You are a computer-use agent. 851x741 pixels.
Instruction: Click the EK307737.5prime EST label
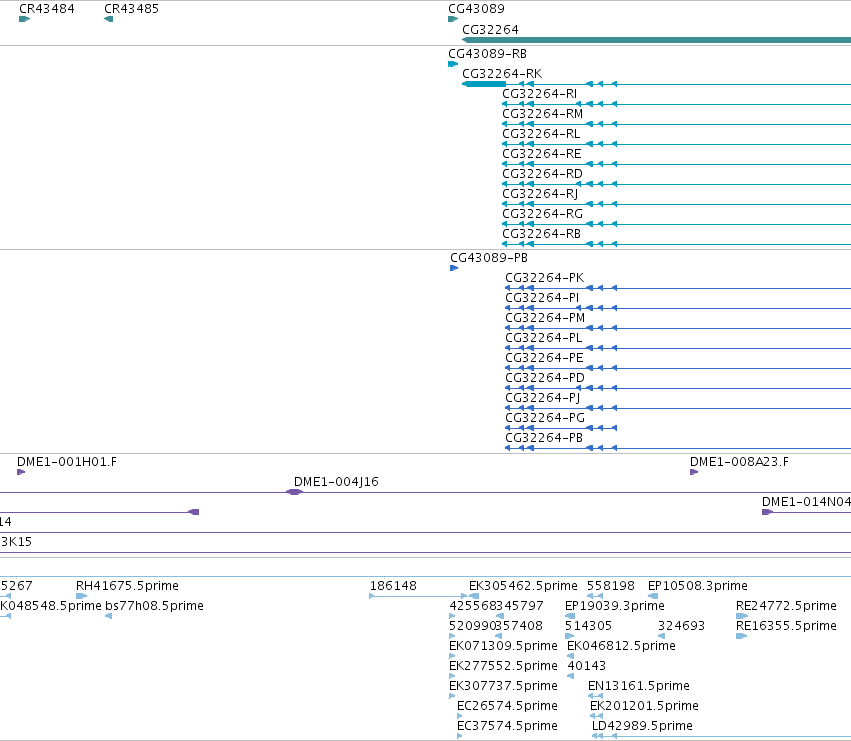click(x=503, y=686)
